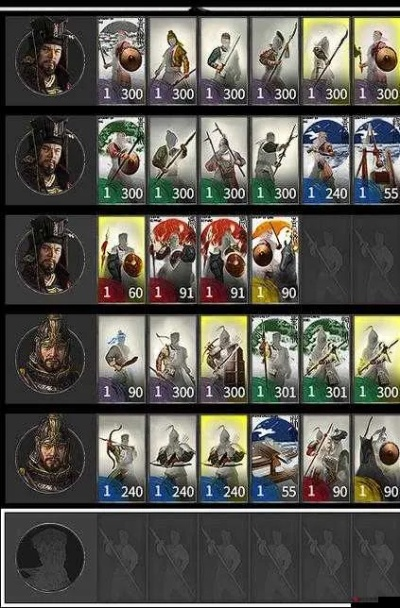The image size is (400, 608).
Task: Select the red 60 cavalry unit card
Action: [x=122, y=259]
